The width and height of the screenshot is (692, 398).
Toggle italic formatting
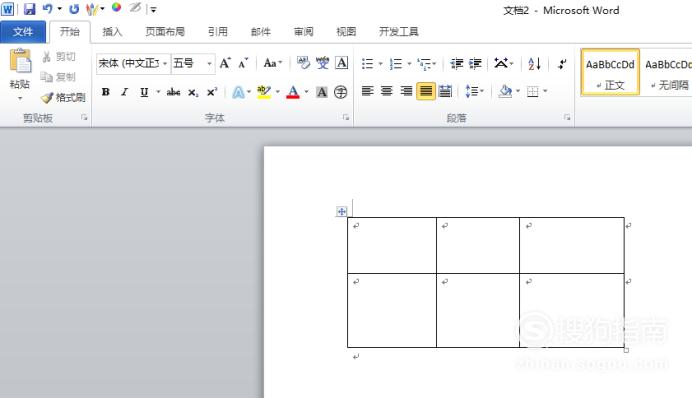pyautogui.click(x=125, y=92)
